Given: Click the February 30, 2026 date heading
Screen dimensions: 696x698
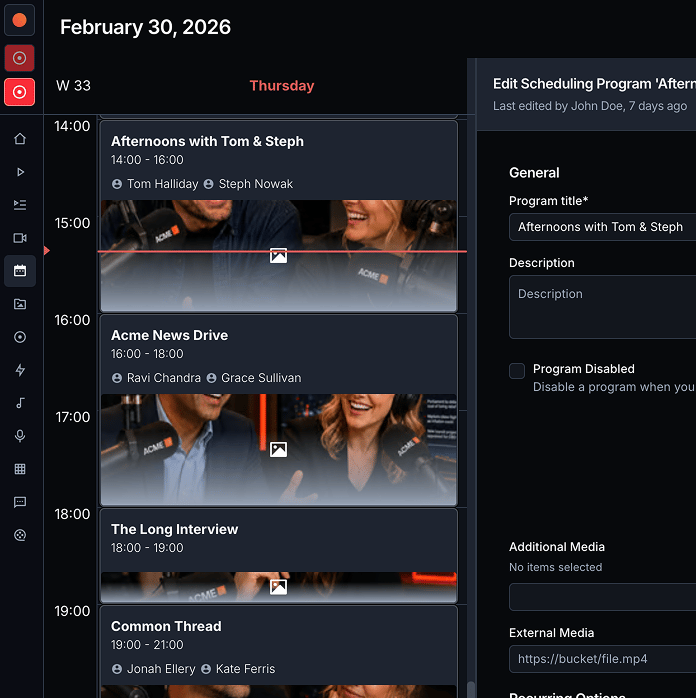Looking at the screenshot, I should pos(146,27).
